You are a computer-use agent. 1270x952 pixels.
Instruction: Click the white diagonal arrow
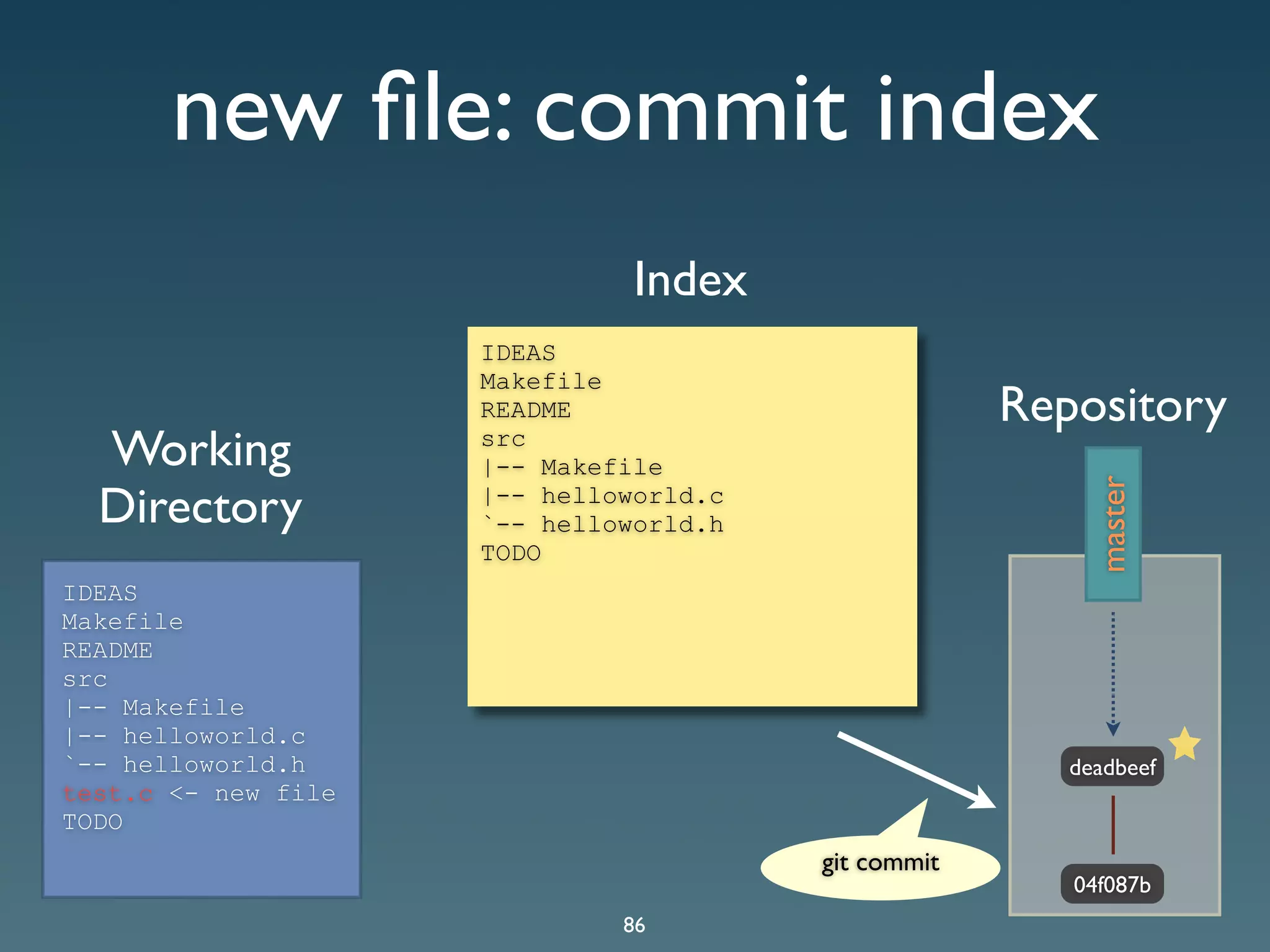point(914,770)
